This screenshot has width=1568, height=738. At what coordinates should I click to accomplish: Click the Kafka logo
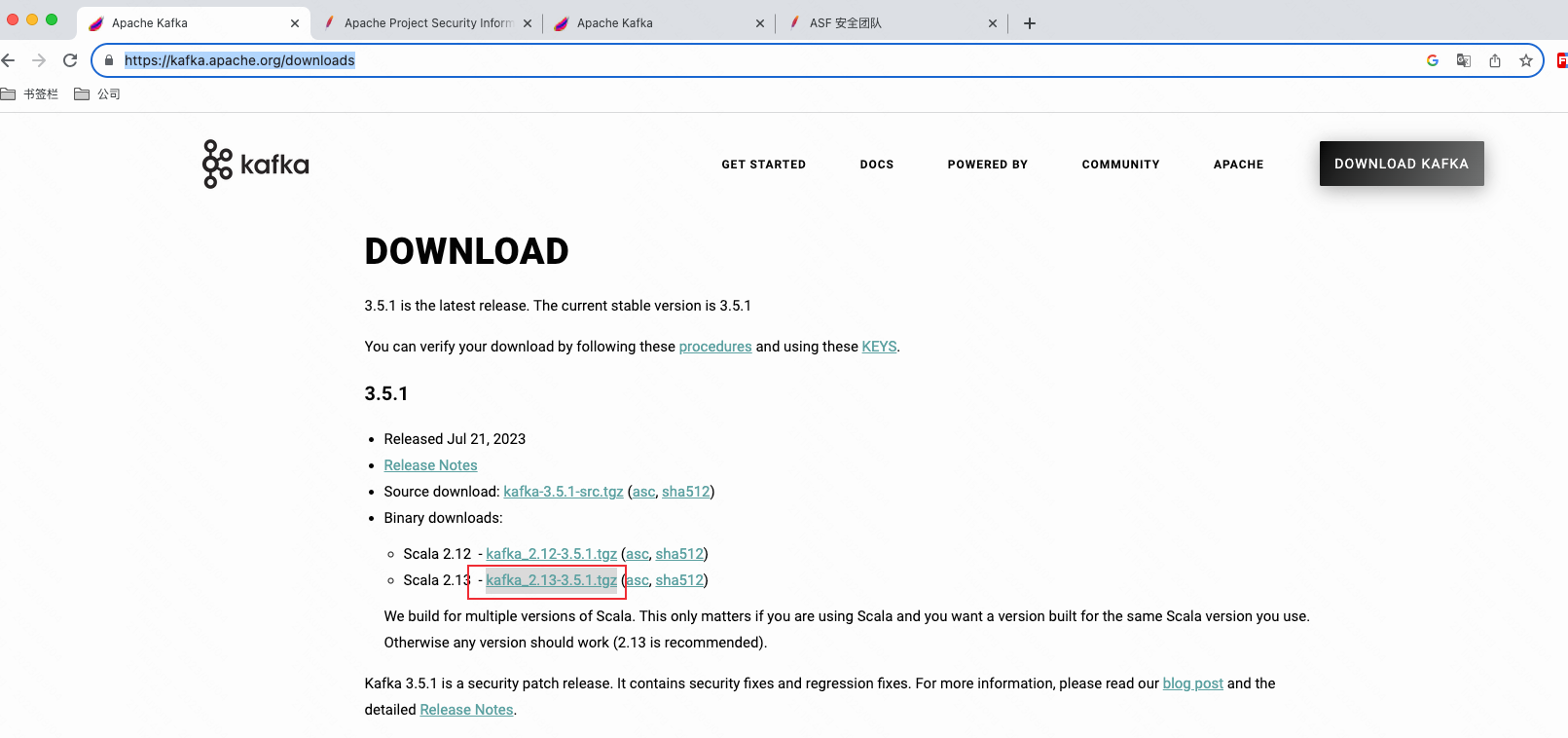[256, 164]
